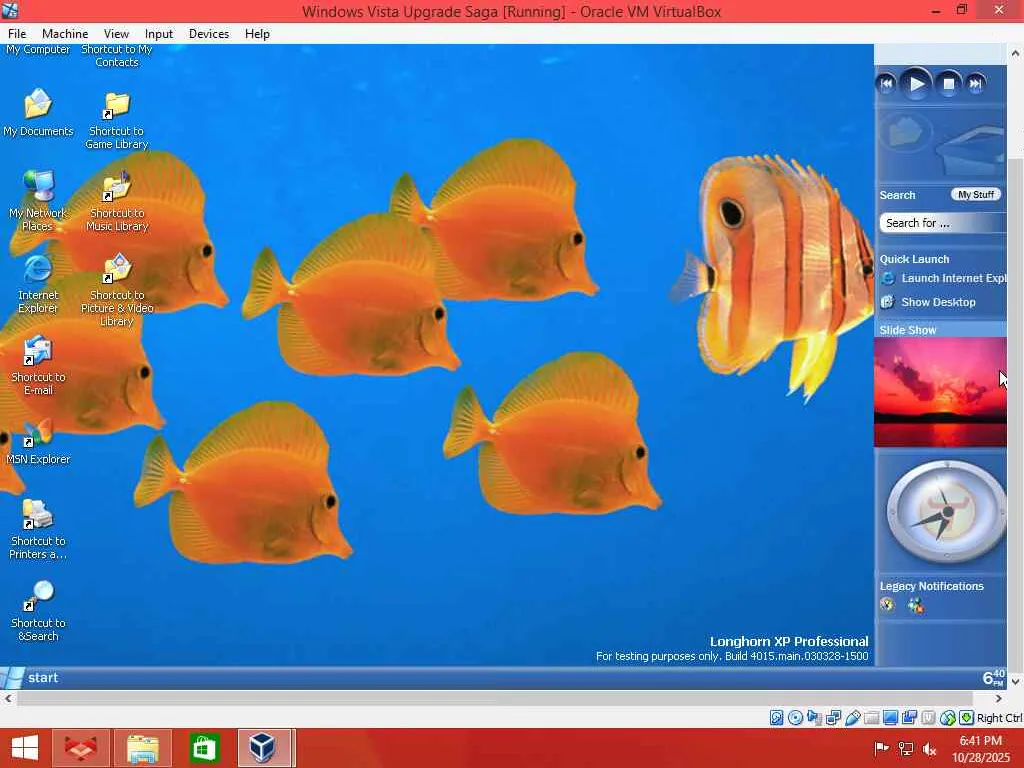Open File Explorer on host taskbar

click(x=143, y=748)
